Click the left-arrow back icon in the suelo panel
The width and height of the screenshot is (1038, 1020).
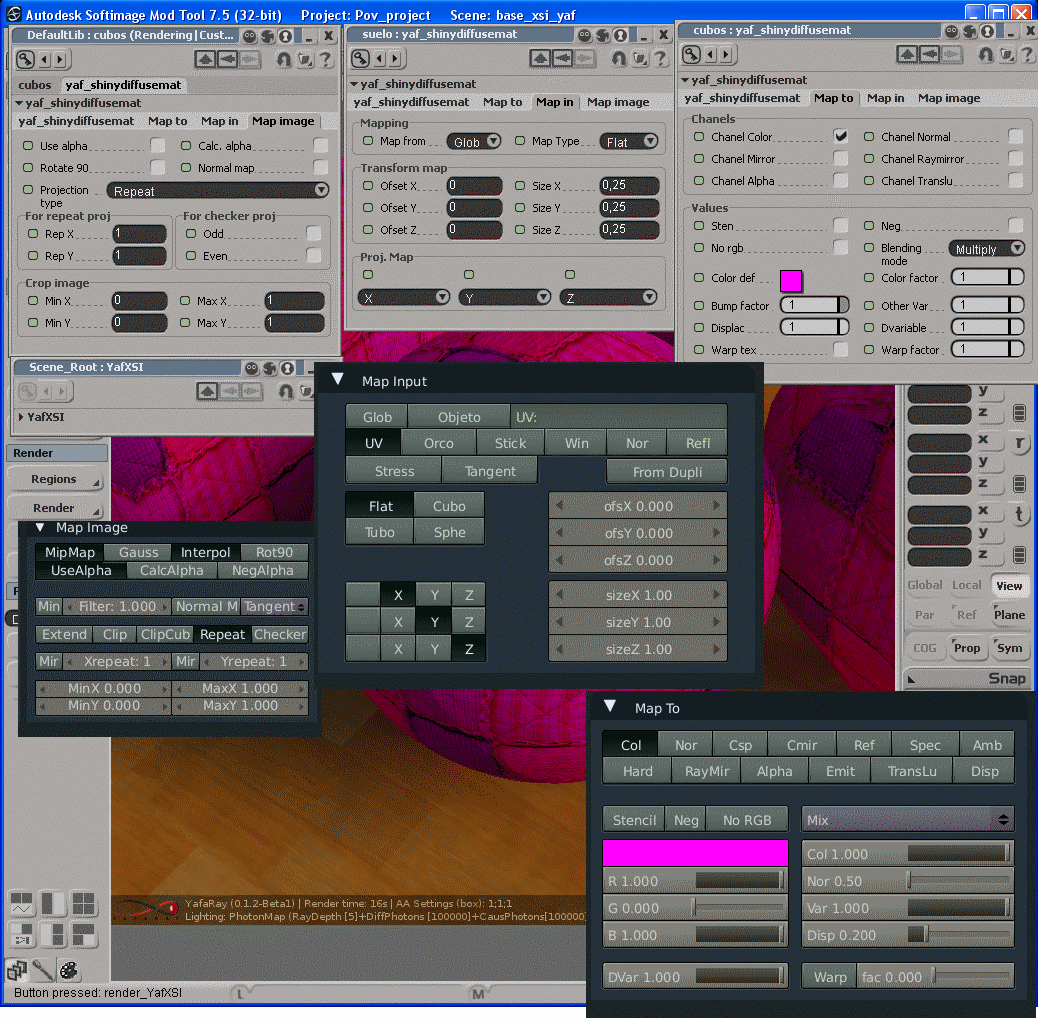click(x=562, y=59)
